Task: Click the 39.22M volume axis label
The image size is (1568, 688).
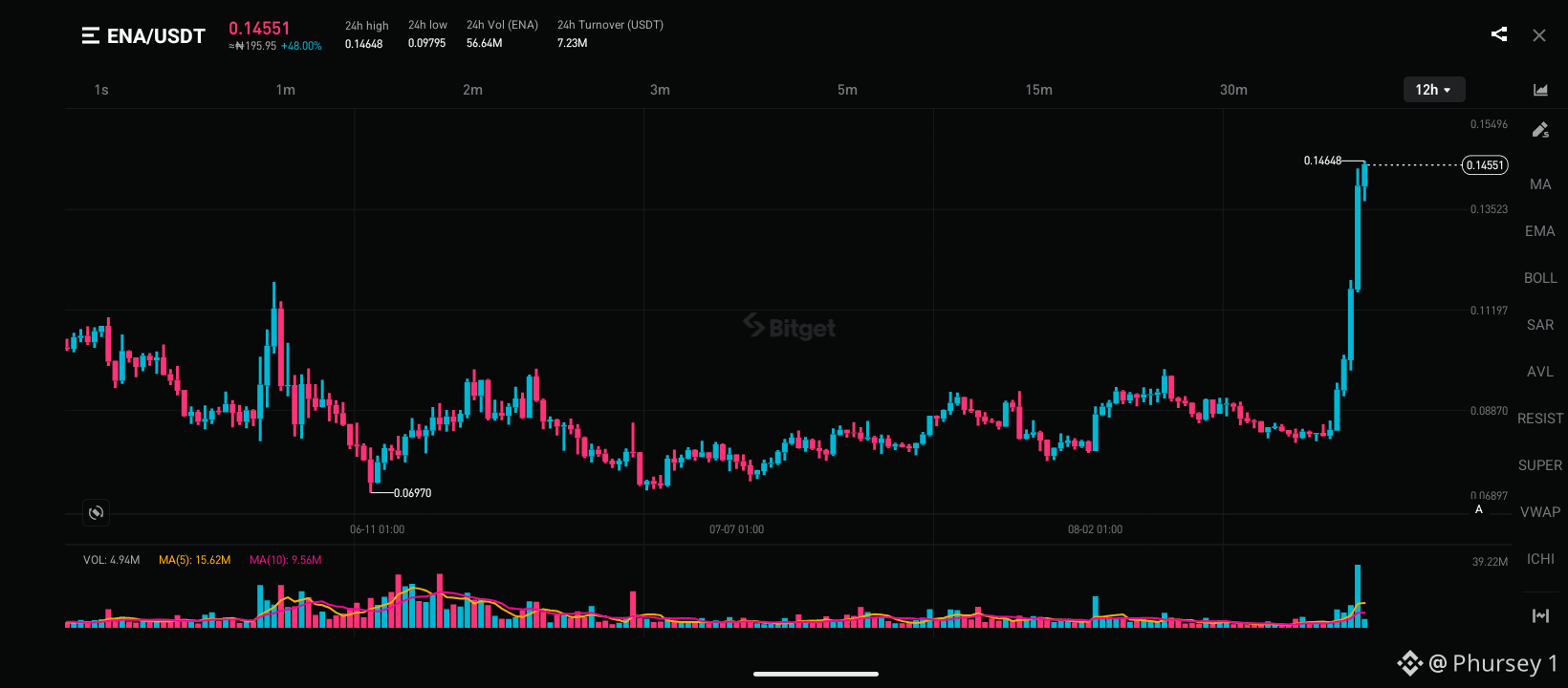Action: point(1490,562)
